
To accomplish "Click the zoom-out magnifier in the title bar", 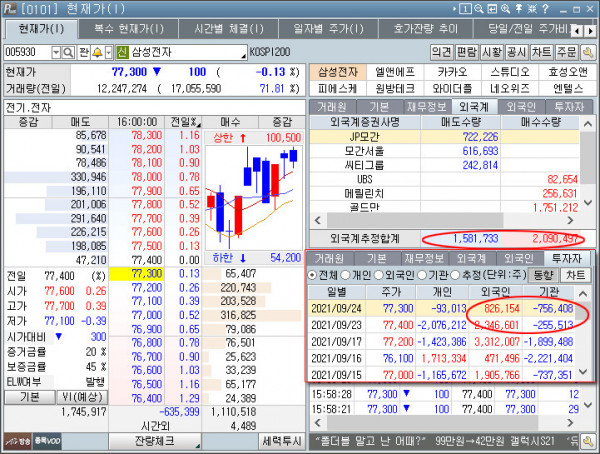I will pyautogui.click(x=479, y=9).
